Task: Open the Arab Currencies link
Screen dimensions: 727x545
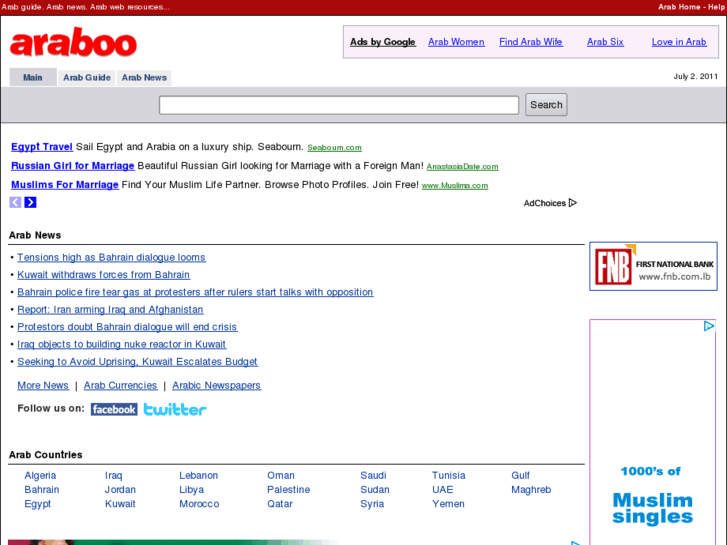Action: point(121,385)
